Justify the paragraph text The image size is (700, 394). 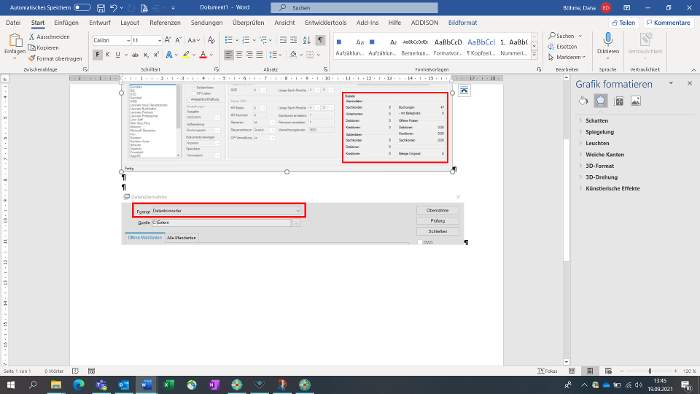[x=259, y=55]
